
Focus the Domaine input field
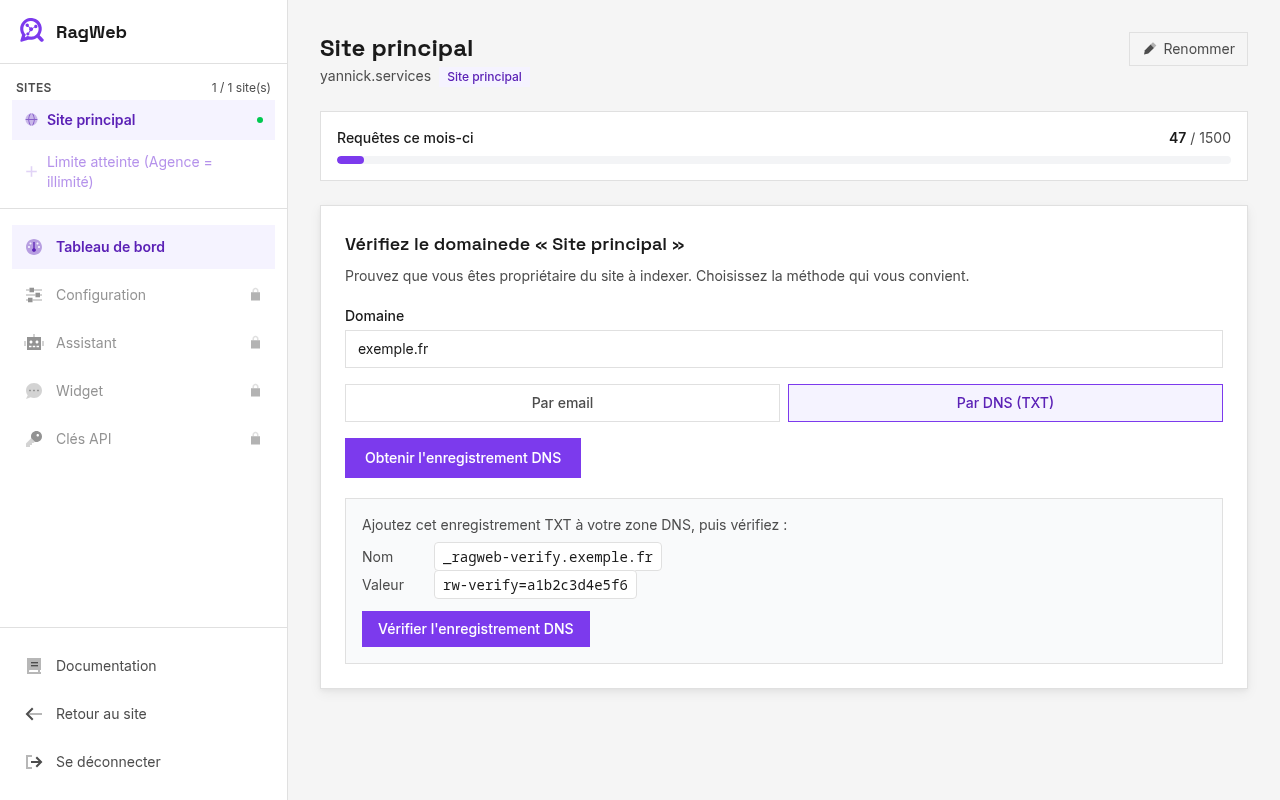click(784, 349)
